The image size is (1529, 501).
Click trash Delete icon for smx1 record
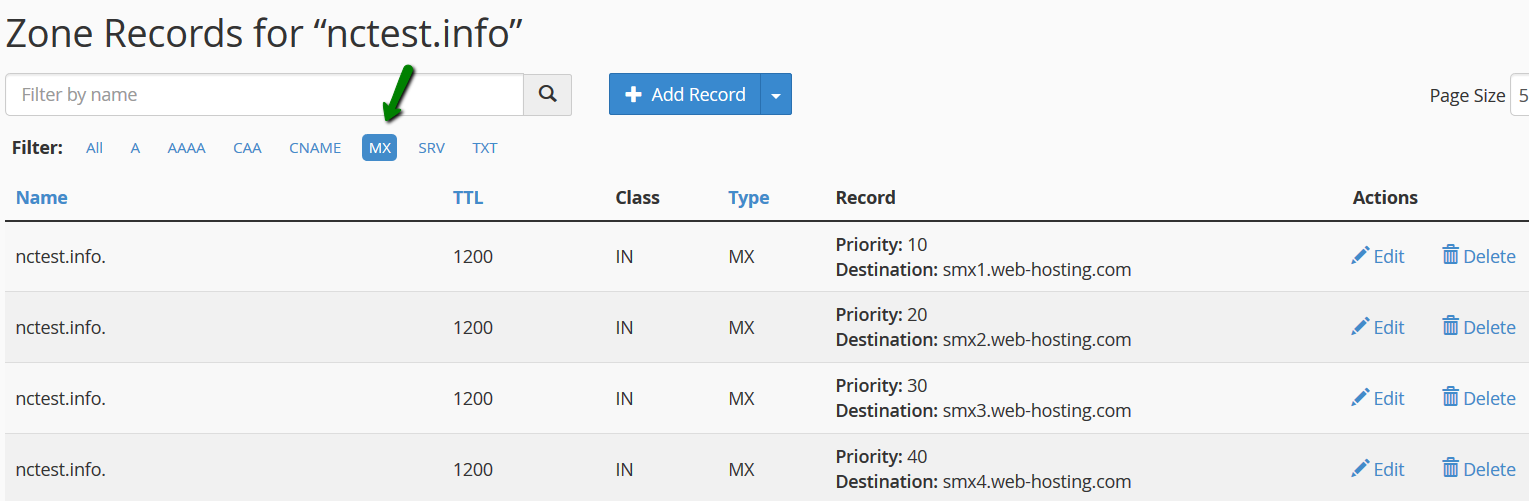pyautogui.click(x=1450, y=255)
